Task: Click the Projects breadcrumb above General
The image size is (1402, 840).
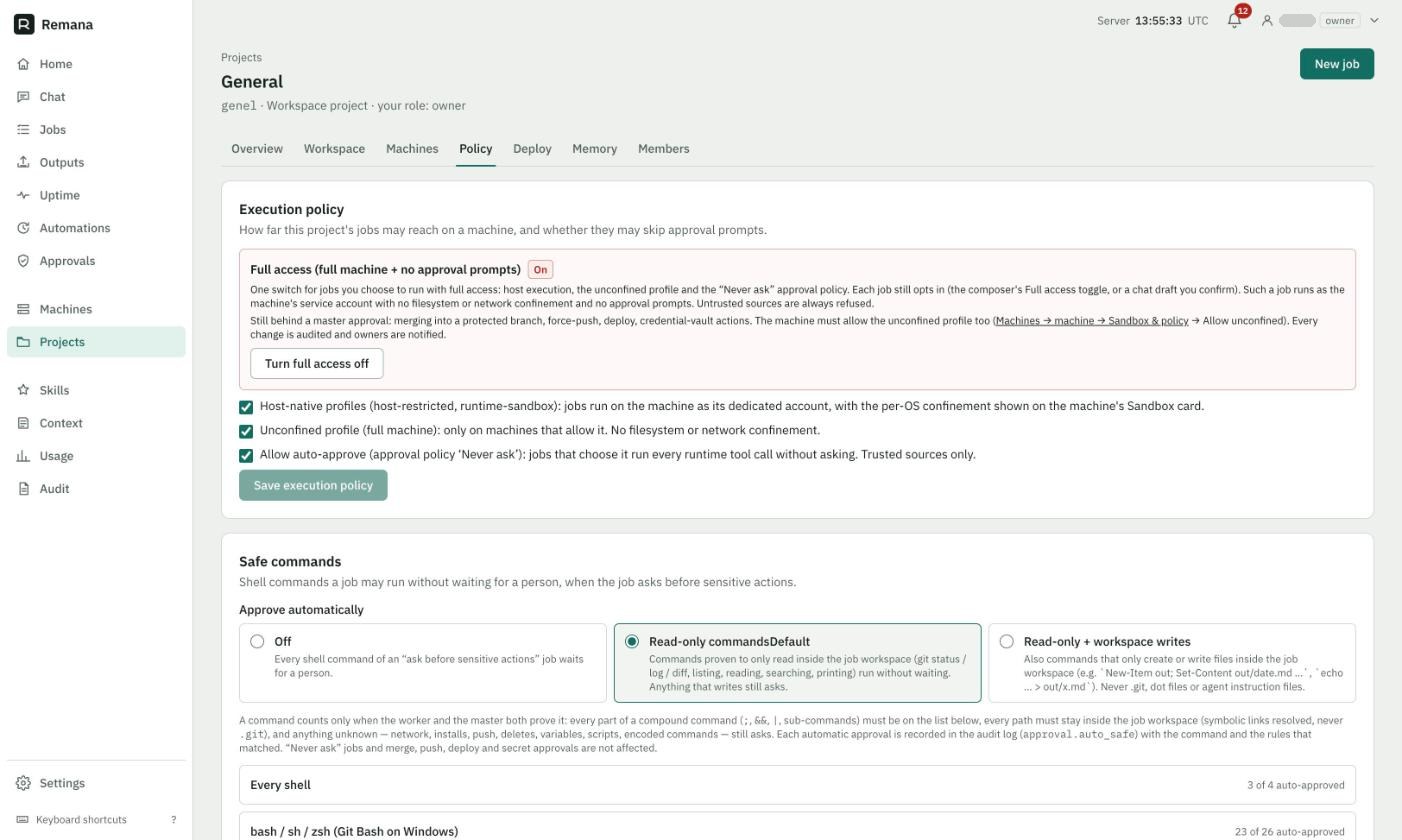Action: click(x=242, y=58)
